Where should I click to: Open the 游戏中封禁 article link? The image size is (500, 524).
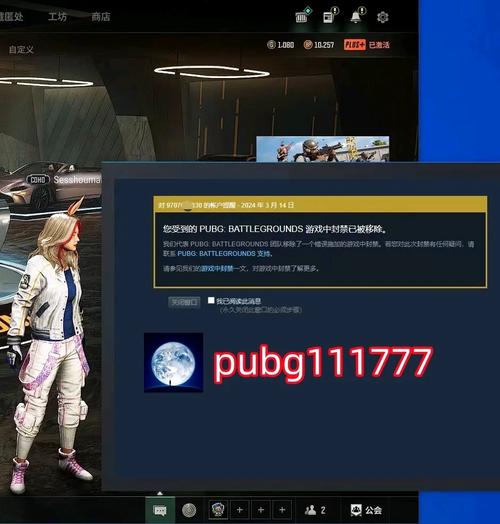click(217, 269)
